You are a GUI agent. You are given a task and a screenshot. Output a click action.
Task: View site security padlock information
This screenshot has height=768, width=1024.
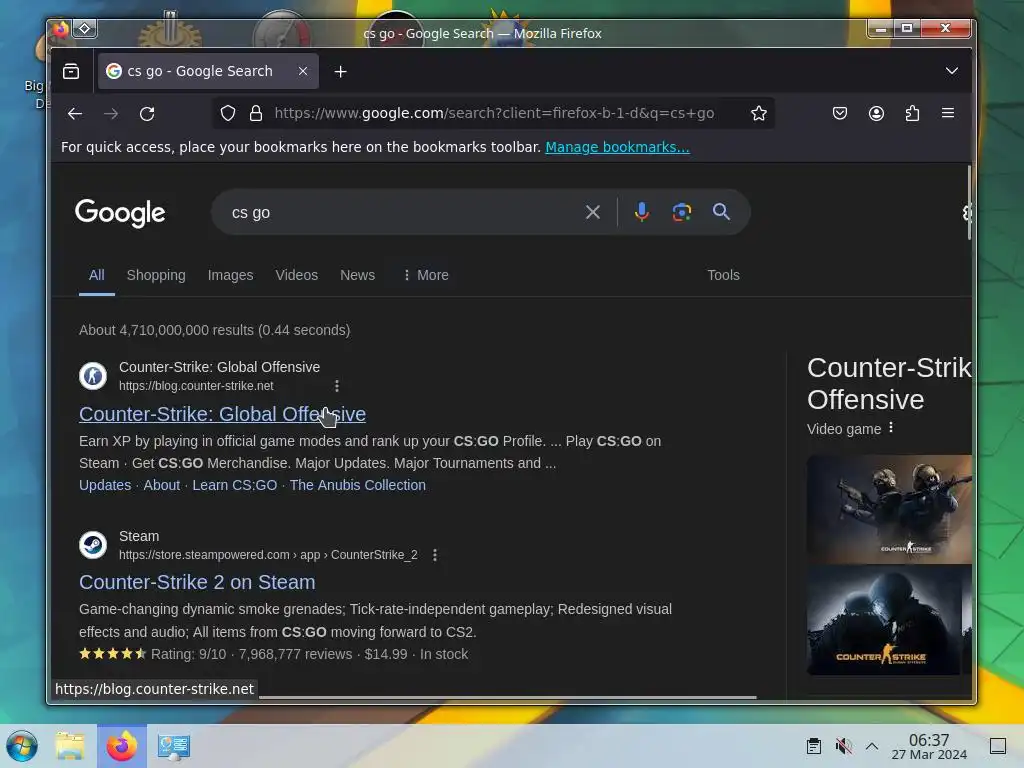click(x=256, y=113)
